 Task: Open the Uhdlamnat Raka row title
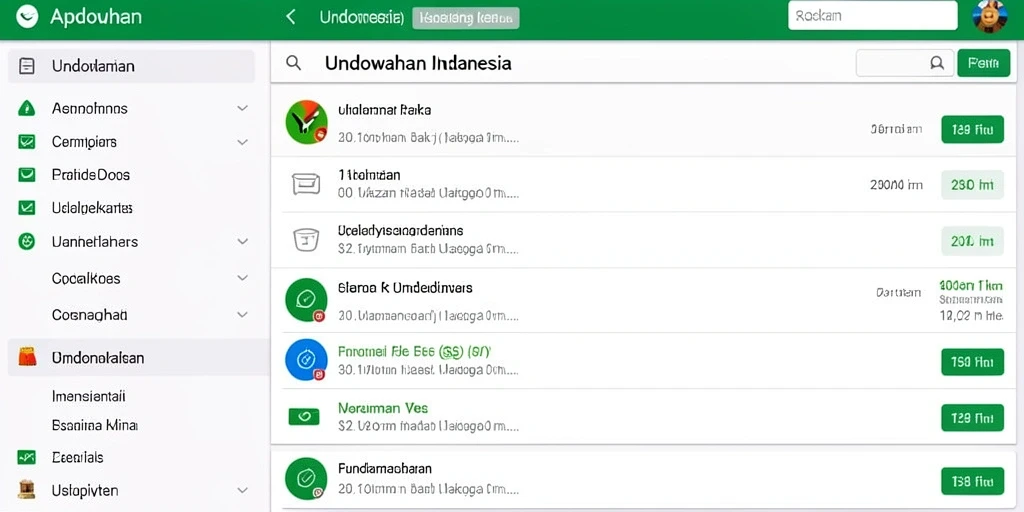click(x=384, y=110)
